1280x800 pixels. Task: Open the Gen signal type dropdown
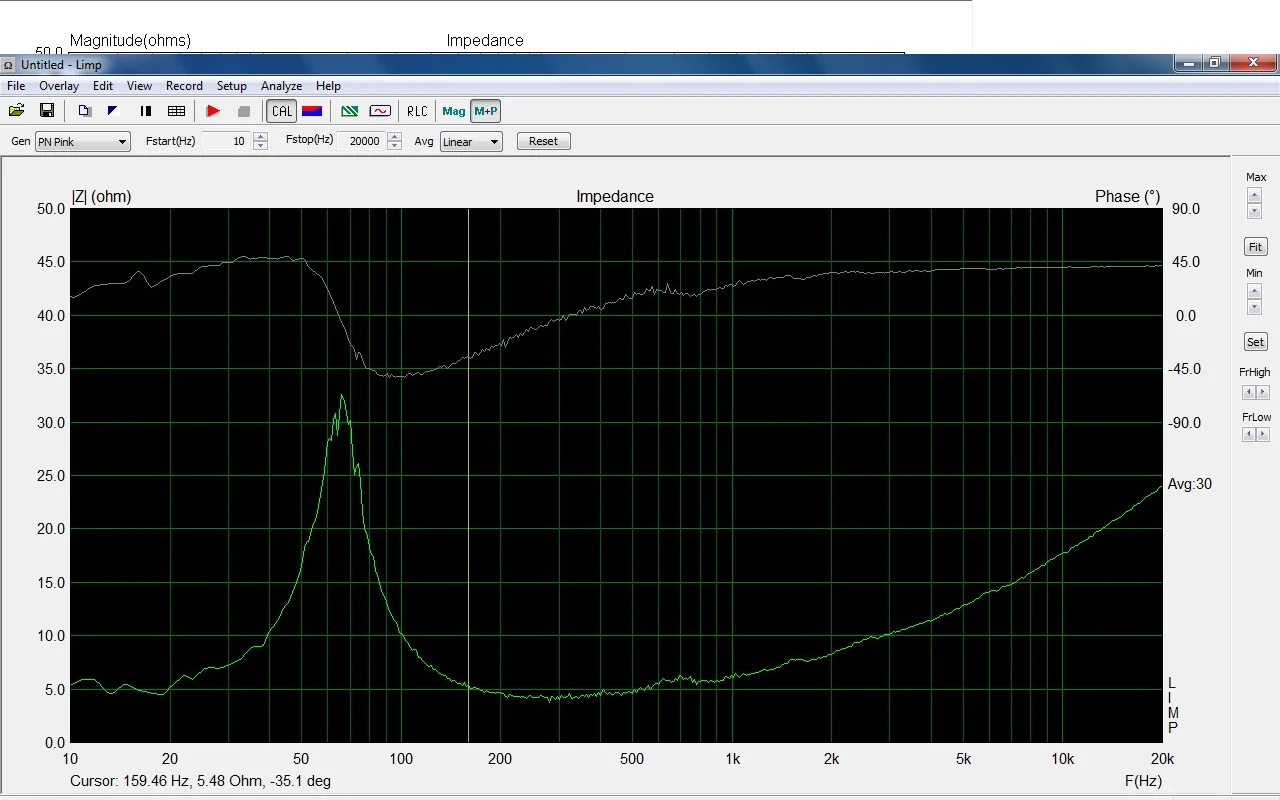pos(83,142)
